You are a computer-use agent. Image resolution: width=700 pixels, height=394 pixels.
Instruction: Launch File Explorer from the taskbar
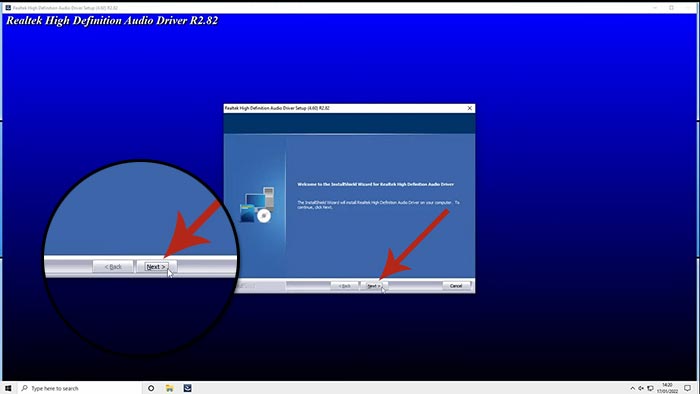[170, 388]
